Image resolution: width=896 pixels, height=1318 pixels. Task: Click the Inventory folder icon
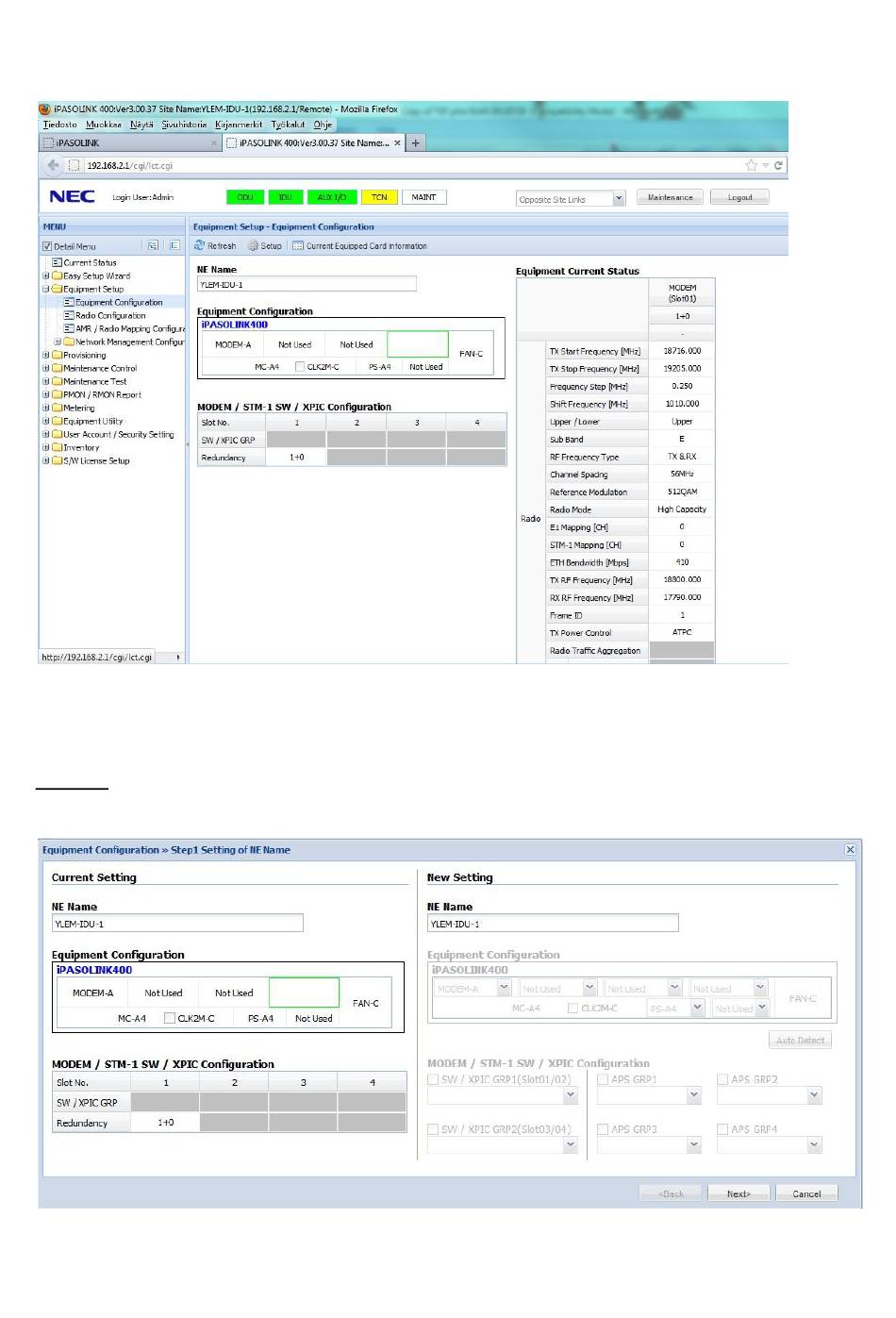57,447
